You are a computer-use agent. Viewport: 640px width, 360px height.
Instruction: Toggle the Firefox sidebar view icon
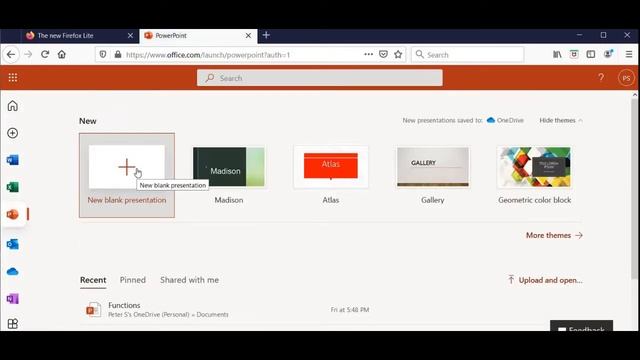(591, 54)
